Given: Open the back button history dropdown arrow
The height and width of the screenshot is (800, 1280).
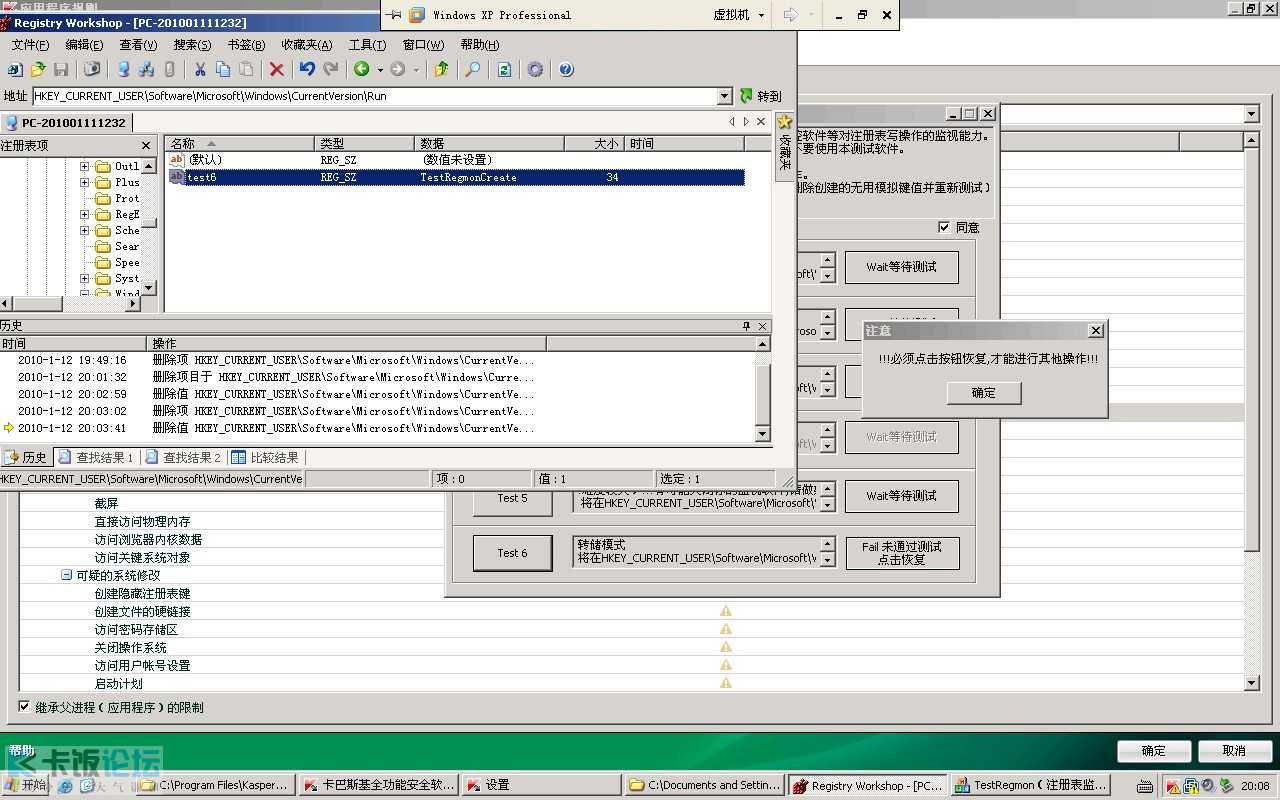Looking at the screenshot, I should click(x=379, y=70).
